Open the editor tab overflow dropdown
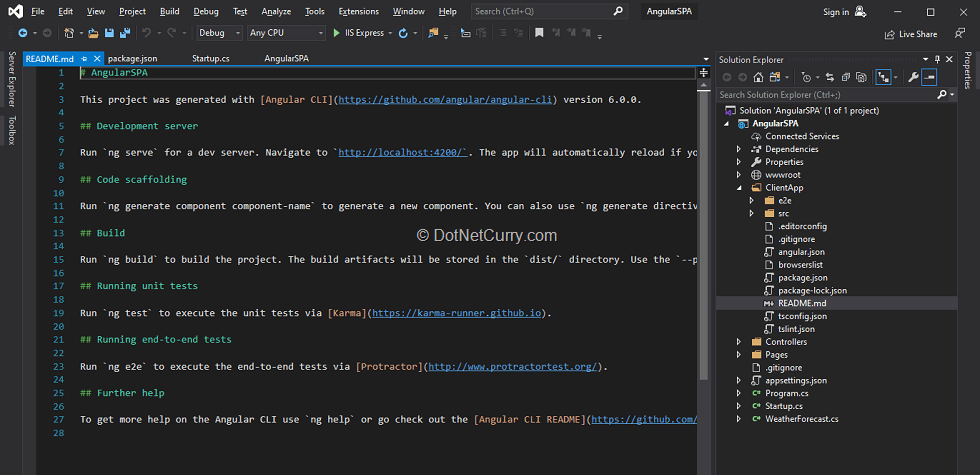This screenshot has height=475, width=980. 706,59
